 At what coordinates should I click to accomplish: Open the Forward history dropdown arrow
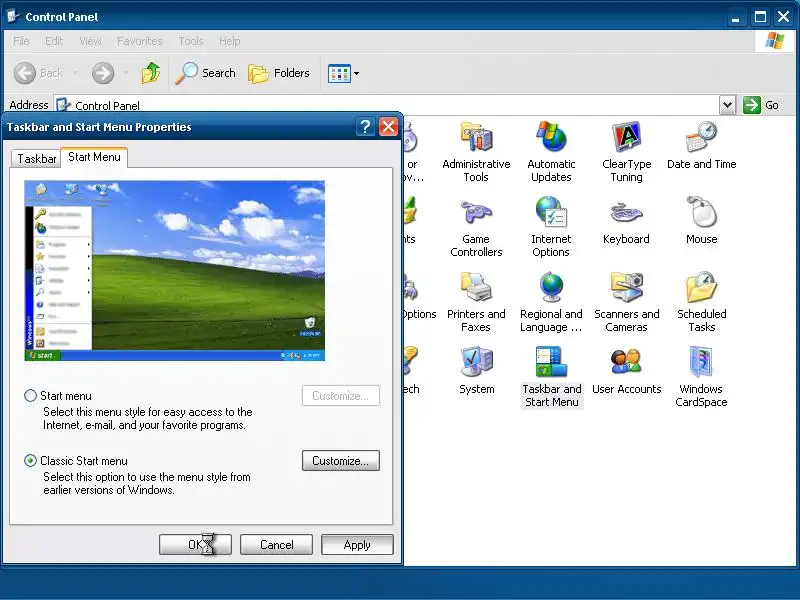click(x=126, y=73)
